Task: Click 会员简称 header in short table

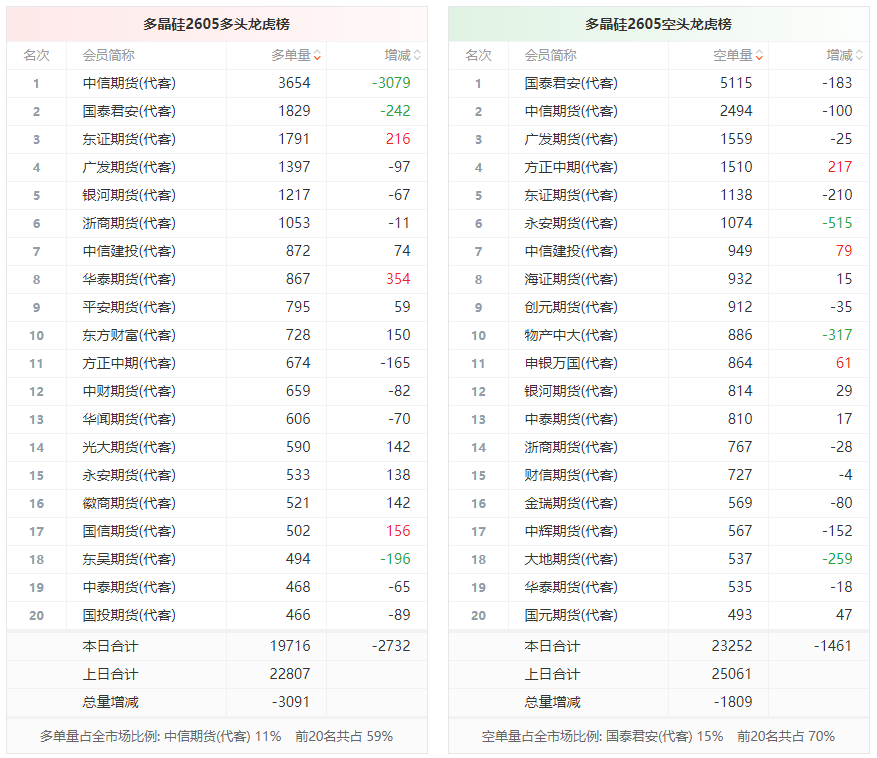Action: pyautogui.click(x=550, y=55)
